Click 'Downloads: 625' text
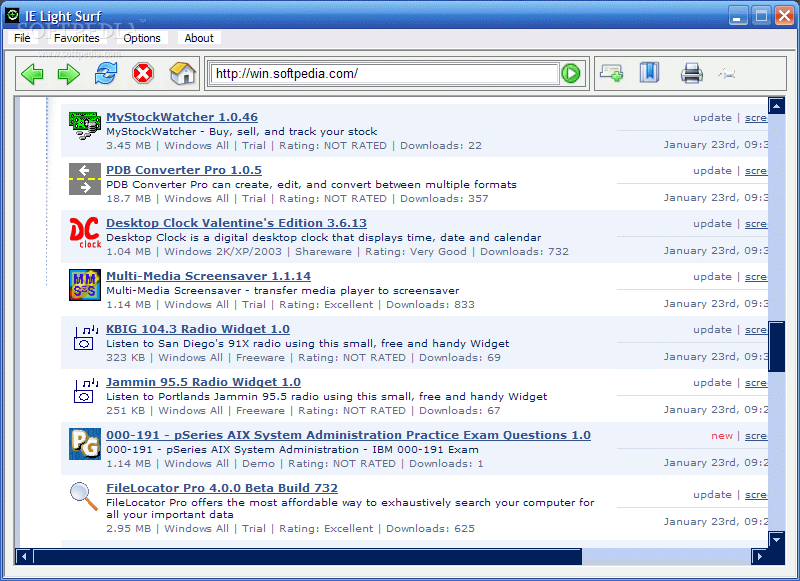800x581 pixels. click(430, 529)
